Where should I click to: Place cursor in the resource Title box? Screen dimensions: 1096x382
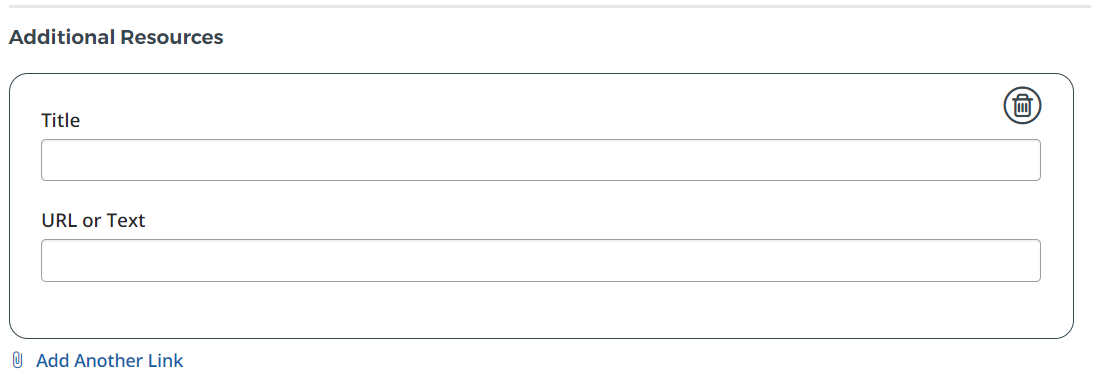540,160
